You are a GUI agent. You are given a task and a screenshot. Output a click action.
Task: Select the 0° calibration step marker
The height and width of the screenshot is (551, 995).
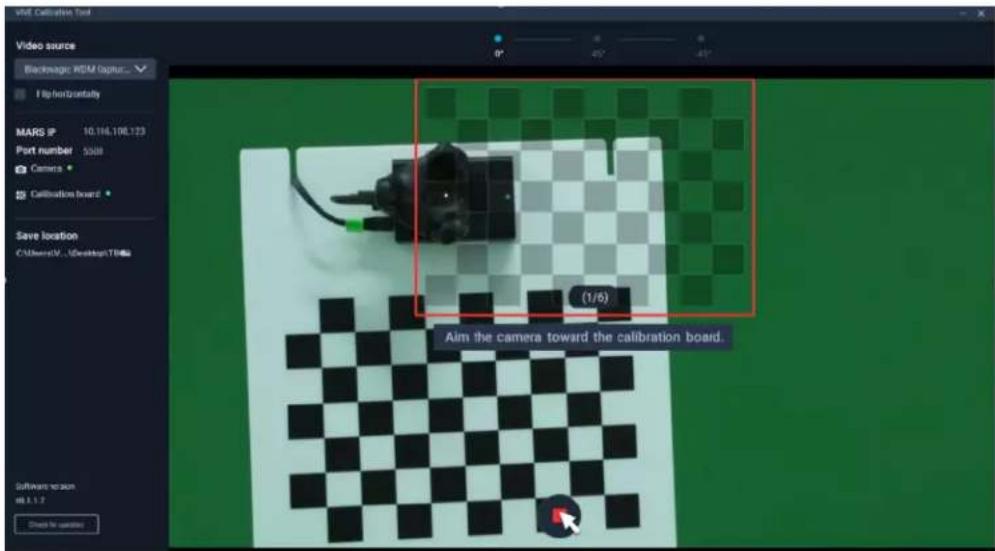(x=498, y=39)
